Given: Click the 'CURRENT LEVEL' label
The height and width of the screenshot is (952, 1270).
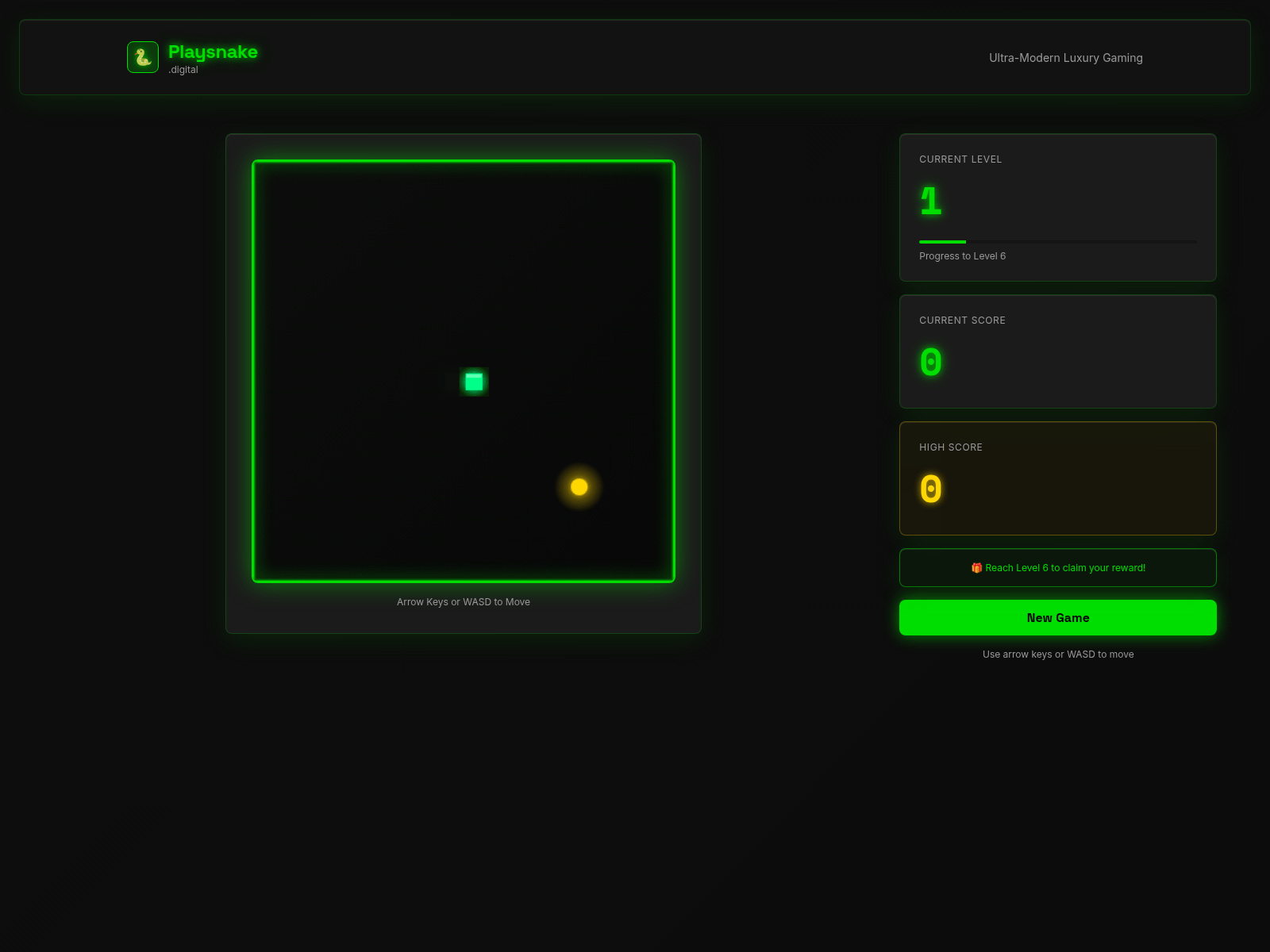Looking at the screenshot, I should tap(960, 159).
